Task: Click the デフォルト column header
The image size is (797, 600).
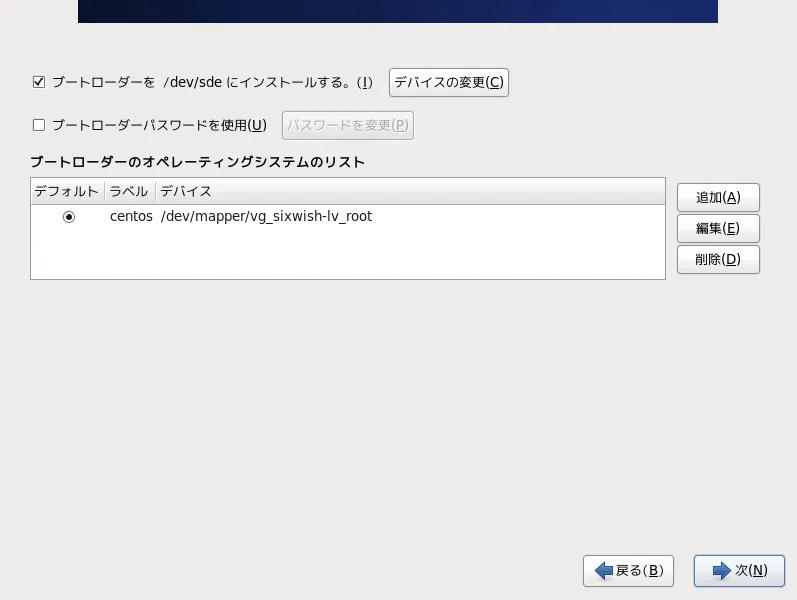Action: pos(68,191)
